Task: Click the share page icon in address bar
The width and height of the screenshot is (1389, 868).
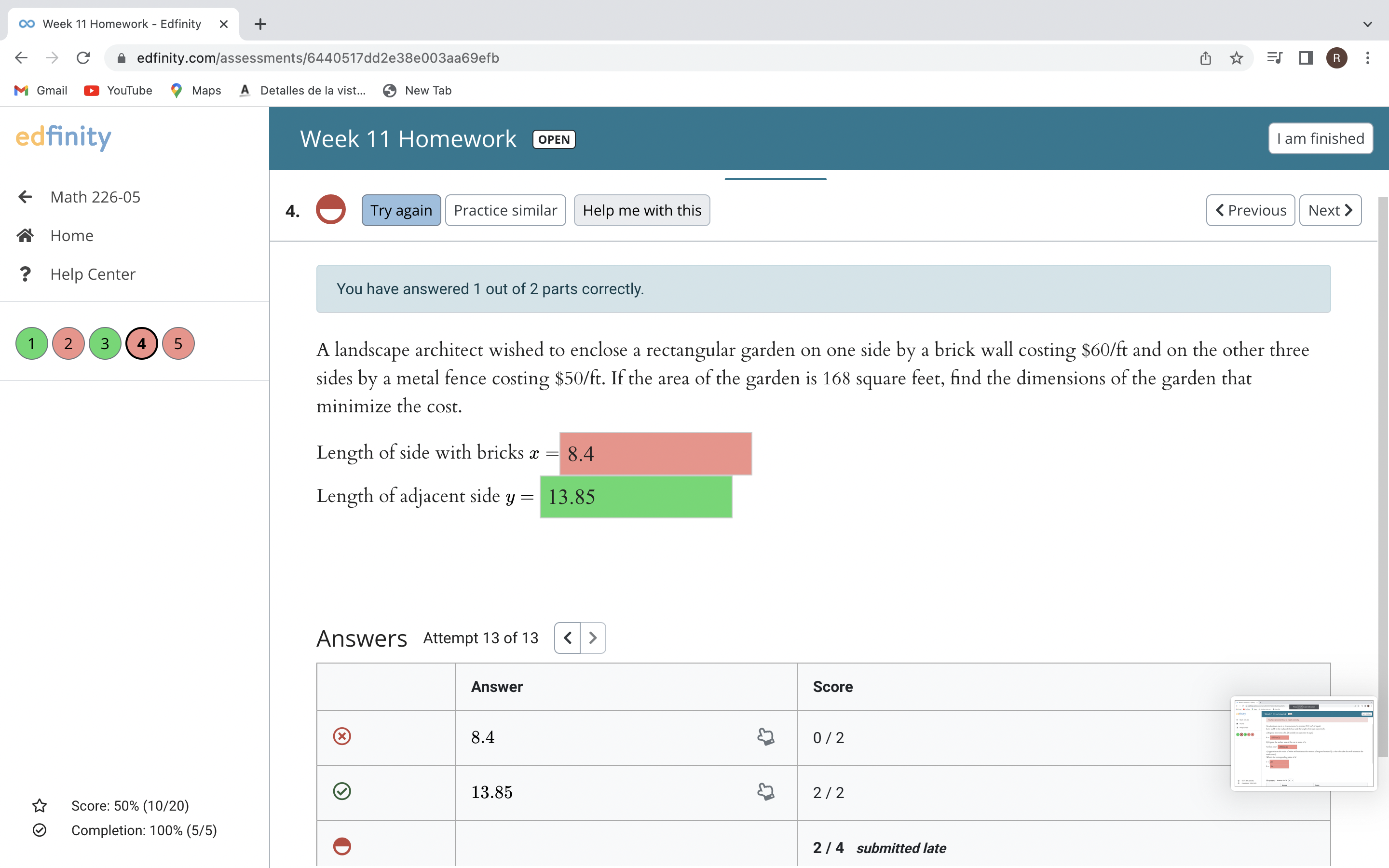Action: (x=1205, y=58)
